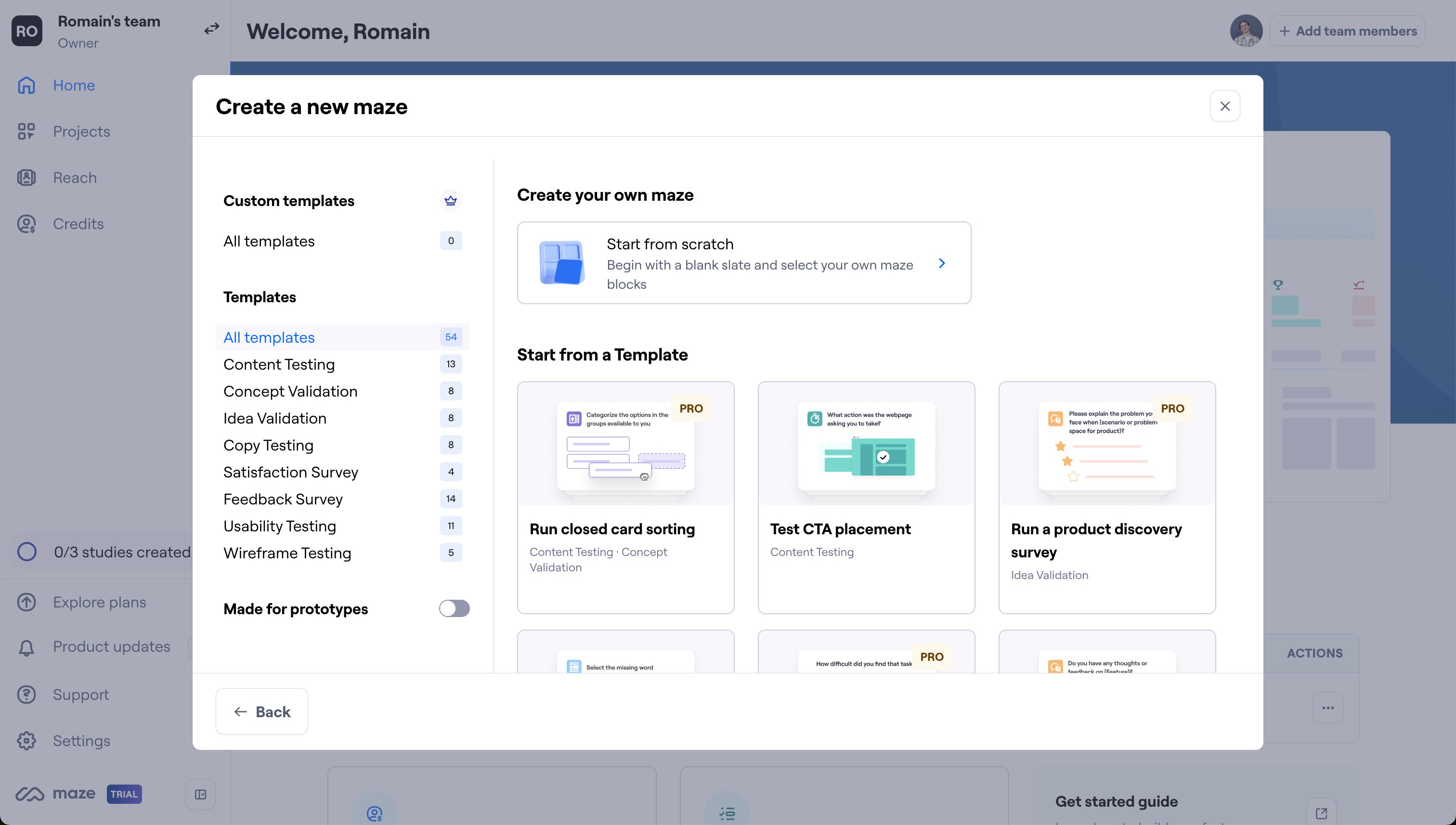Screen dimensions: 1456x825
Task: Filter by Content Testing templates
Action: pos(342,364)
